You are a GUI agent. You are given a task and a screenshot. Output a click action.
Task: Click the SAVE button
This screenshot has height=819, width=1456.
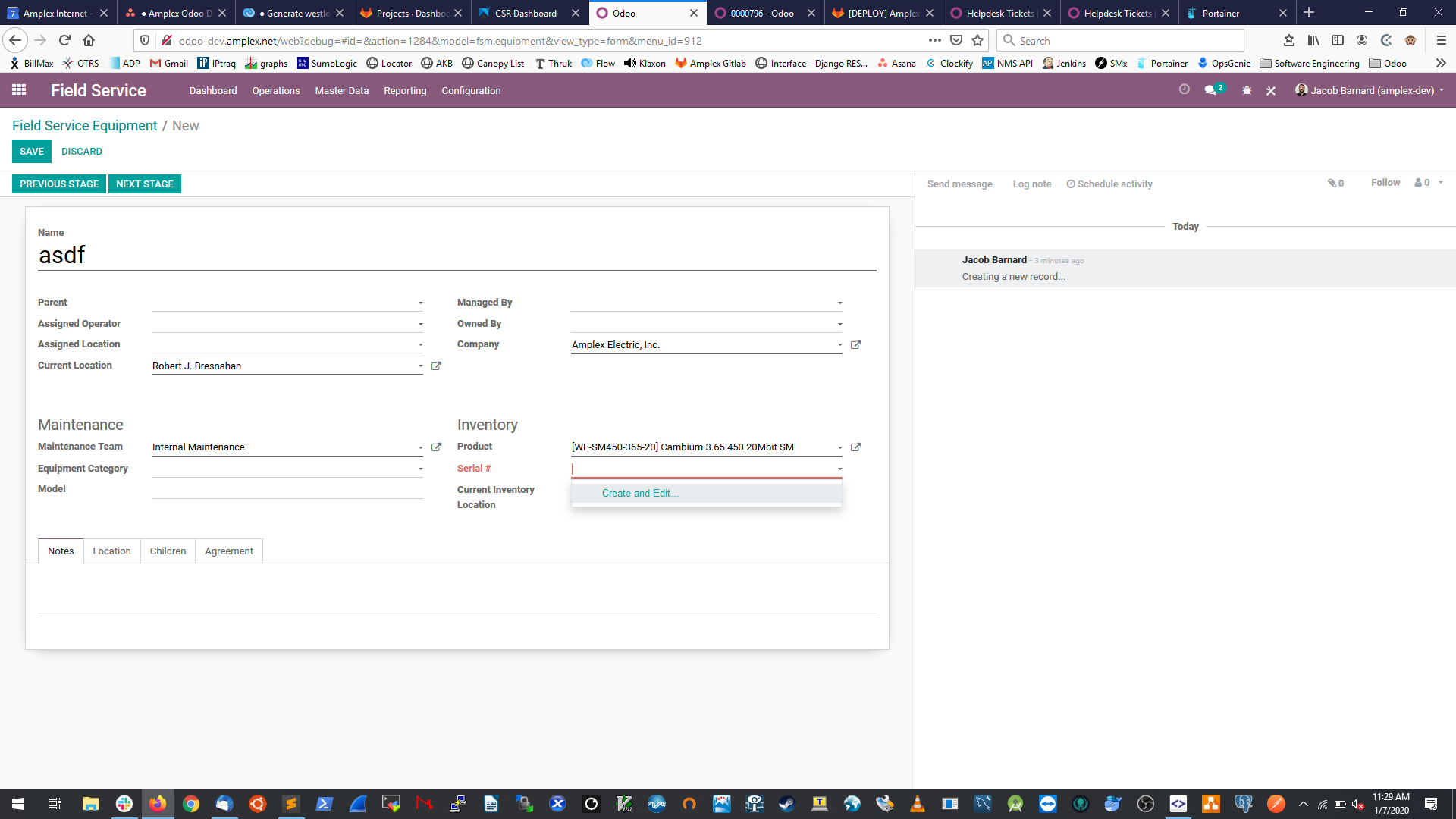[x=31, y=151]
